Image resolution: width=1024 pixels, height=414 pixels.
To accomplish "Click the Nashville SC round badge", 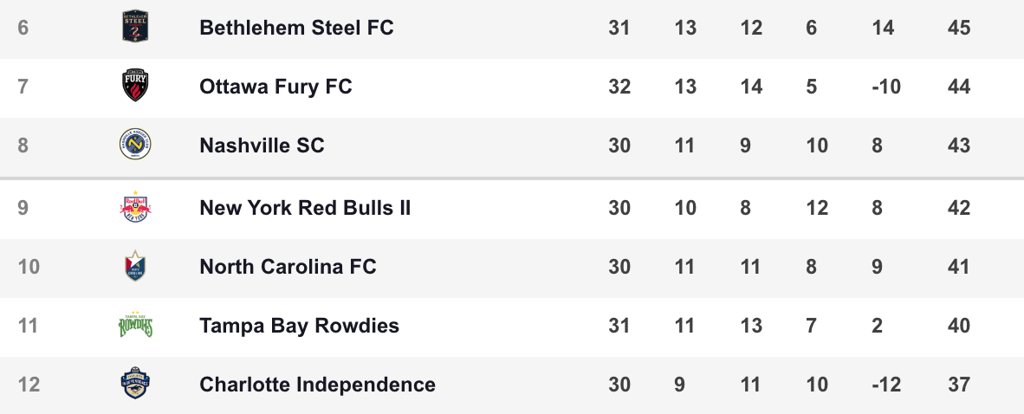I will tap(135, 144).
